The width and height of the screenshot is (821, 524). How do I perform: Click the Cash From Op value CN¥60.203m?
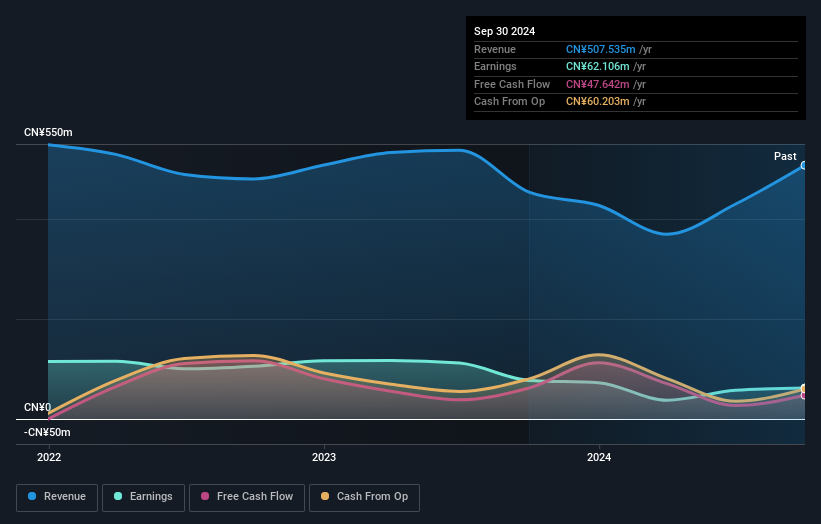[x=597, y=102]
